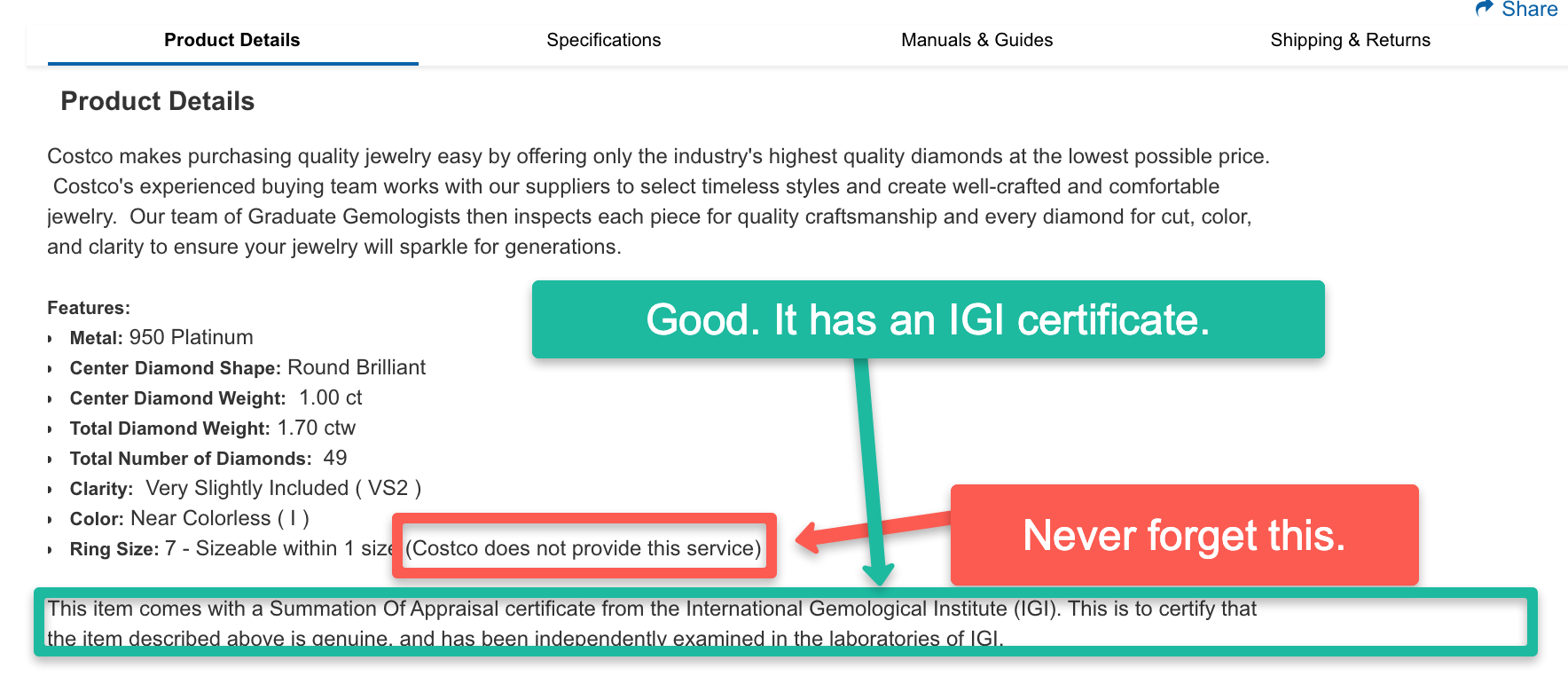Click the Center Diamond Weight feature line
The width and height of the screenshot is (1568, 676).
(216, 398)
